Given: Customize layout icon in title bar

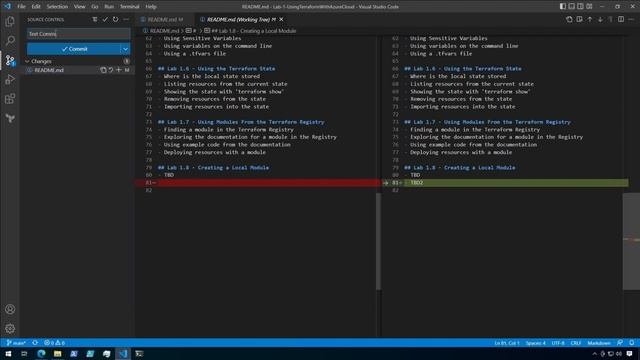Looking at the screenshot, I should (x=589, y=7).
